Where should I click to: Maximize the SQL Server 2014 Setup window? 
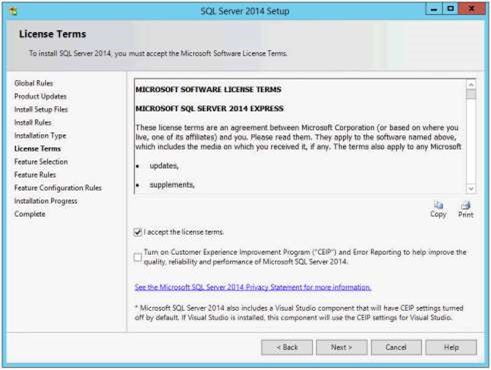(x=450, y=9)
